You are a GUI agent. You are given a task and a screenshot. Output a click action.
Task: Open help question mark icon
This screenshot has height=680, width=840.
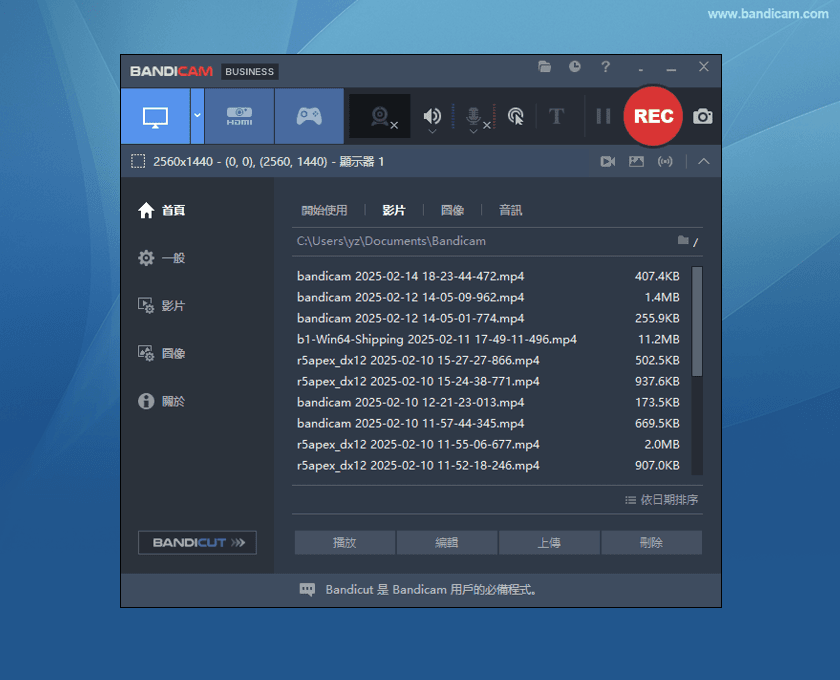[605, 67]
